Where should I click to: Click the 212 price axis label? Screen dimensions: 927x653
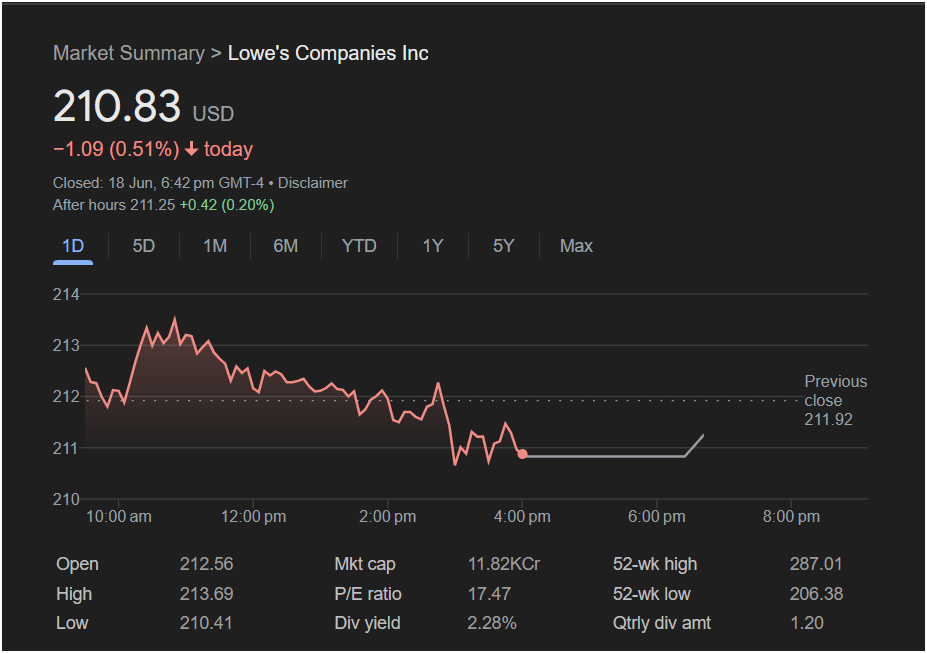pyautogui.click(x=66, y=397)
